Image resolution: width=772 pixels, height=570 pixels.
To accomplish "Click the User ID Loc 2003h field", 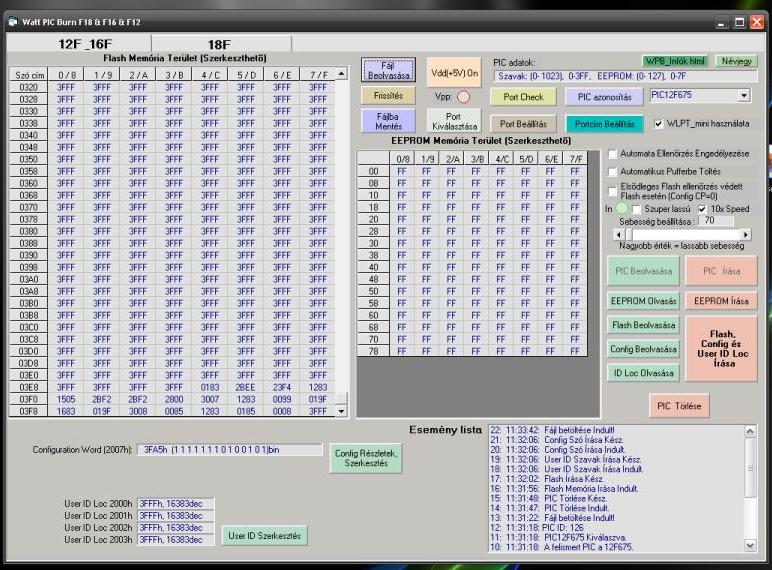I will pyautogui.click(x=175, y=539).
